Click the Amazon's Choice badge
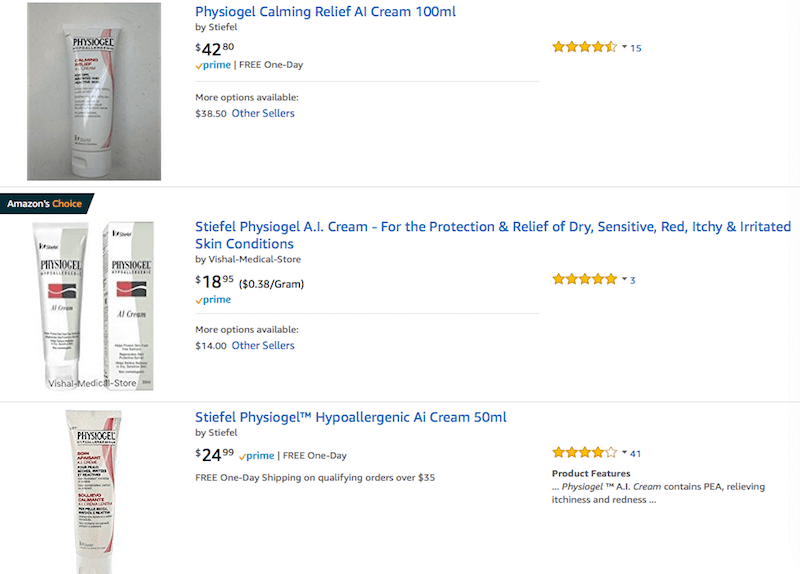The height and width of the screenshot is (574, 800). point(46,204)
